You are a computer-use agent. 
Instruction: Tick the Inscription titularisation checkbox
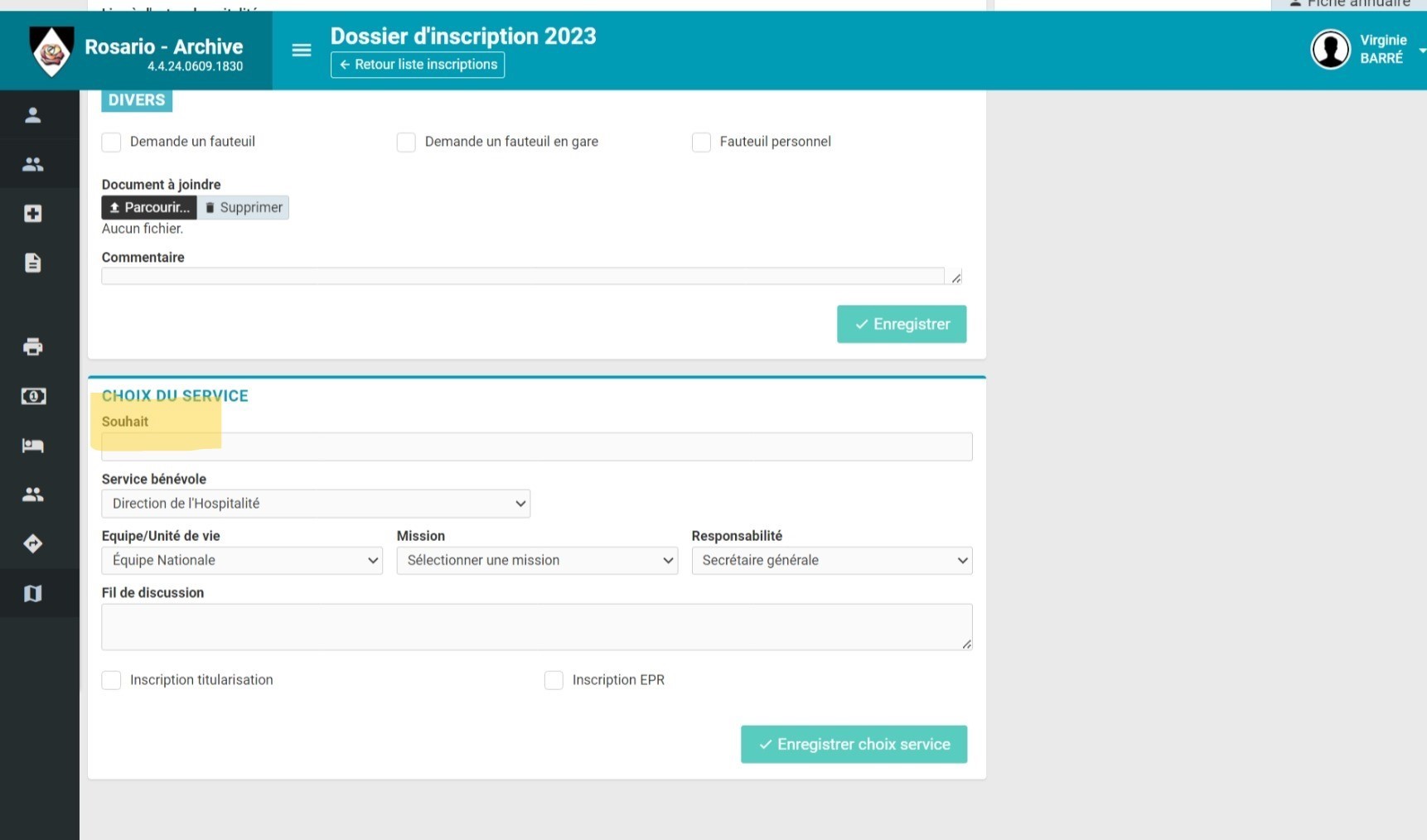pos(111,680)
